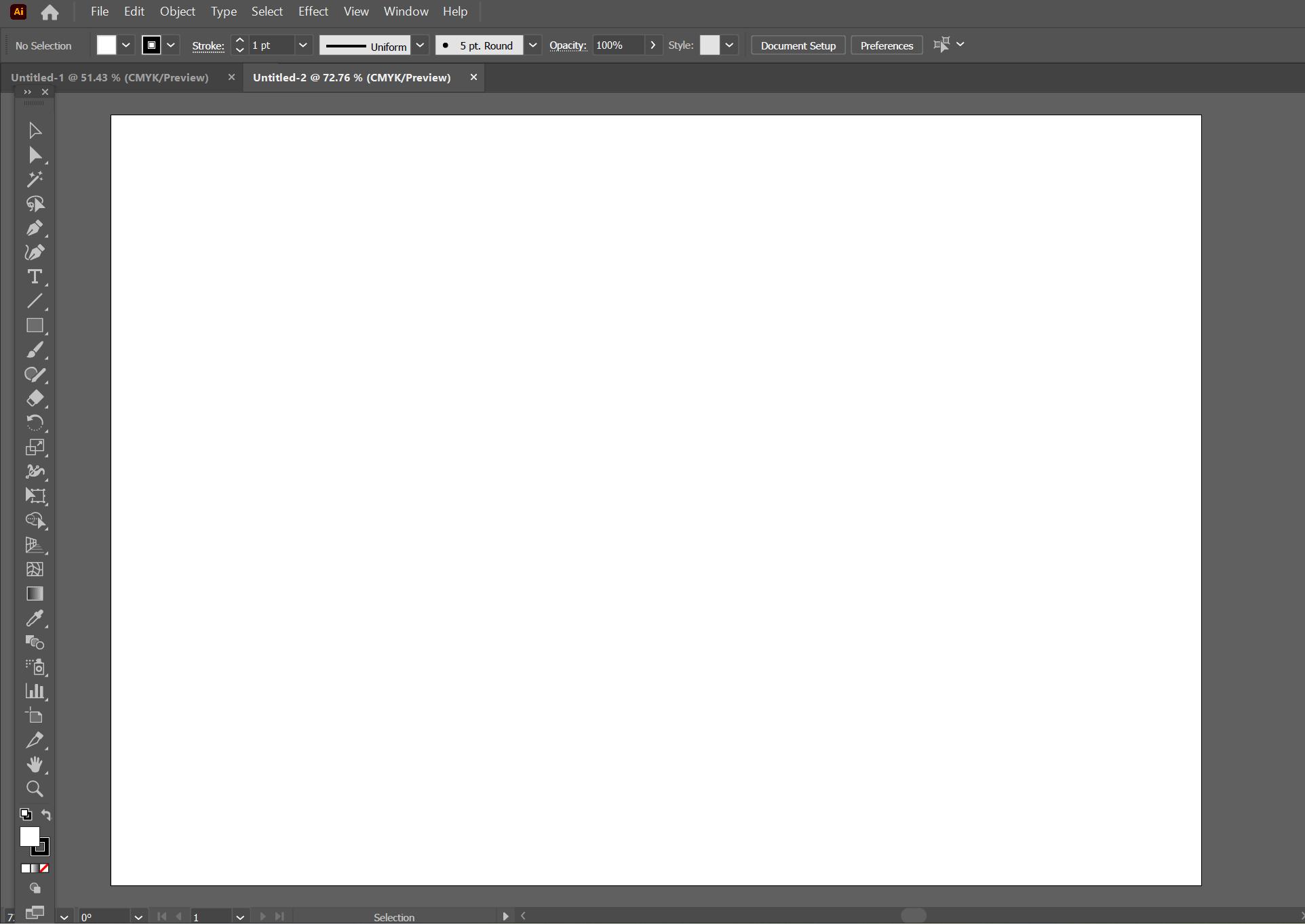Open the Effect menu
Viewport: 1305px width, 924px height.
tap(313, 12)
